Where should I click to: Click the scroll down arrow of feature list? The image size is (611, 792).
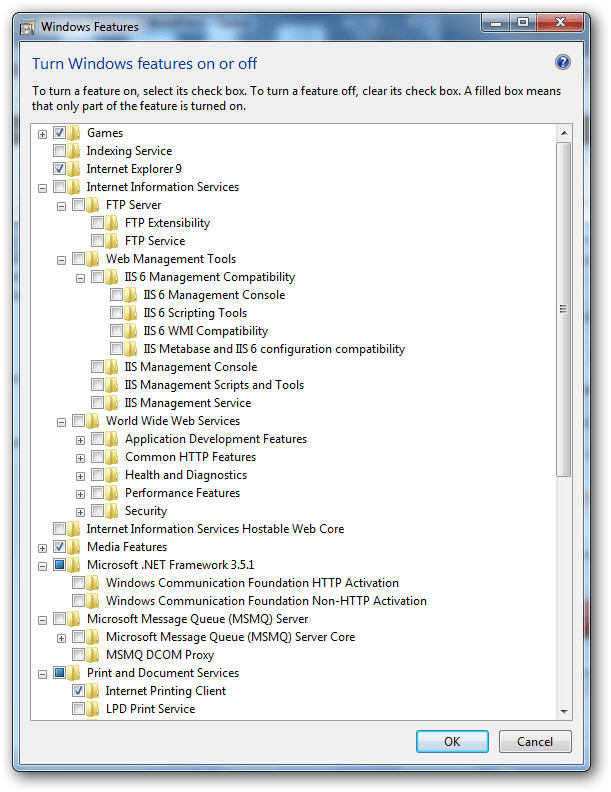(564, 712)
